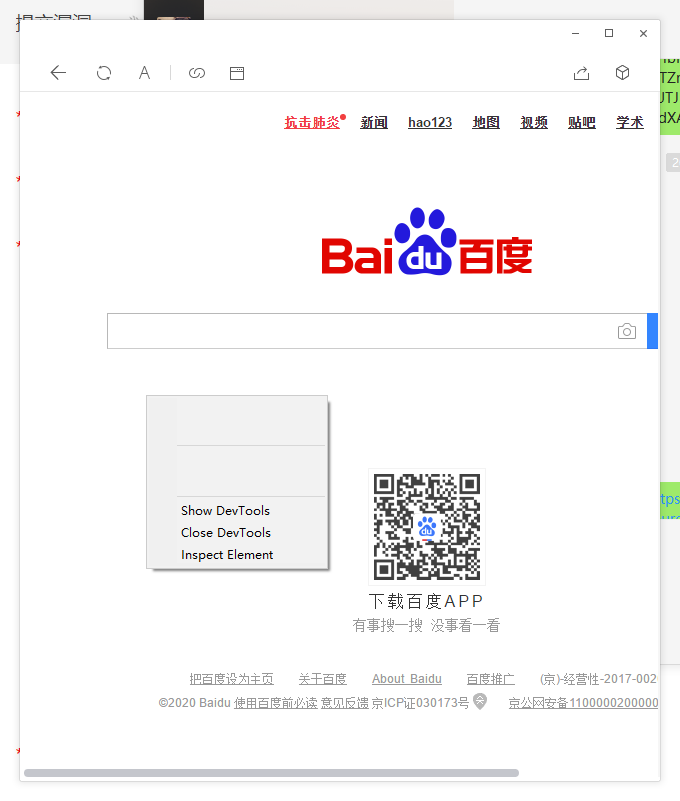Open the 视频 video link
680x801 pixels.
pos(534,123)
